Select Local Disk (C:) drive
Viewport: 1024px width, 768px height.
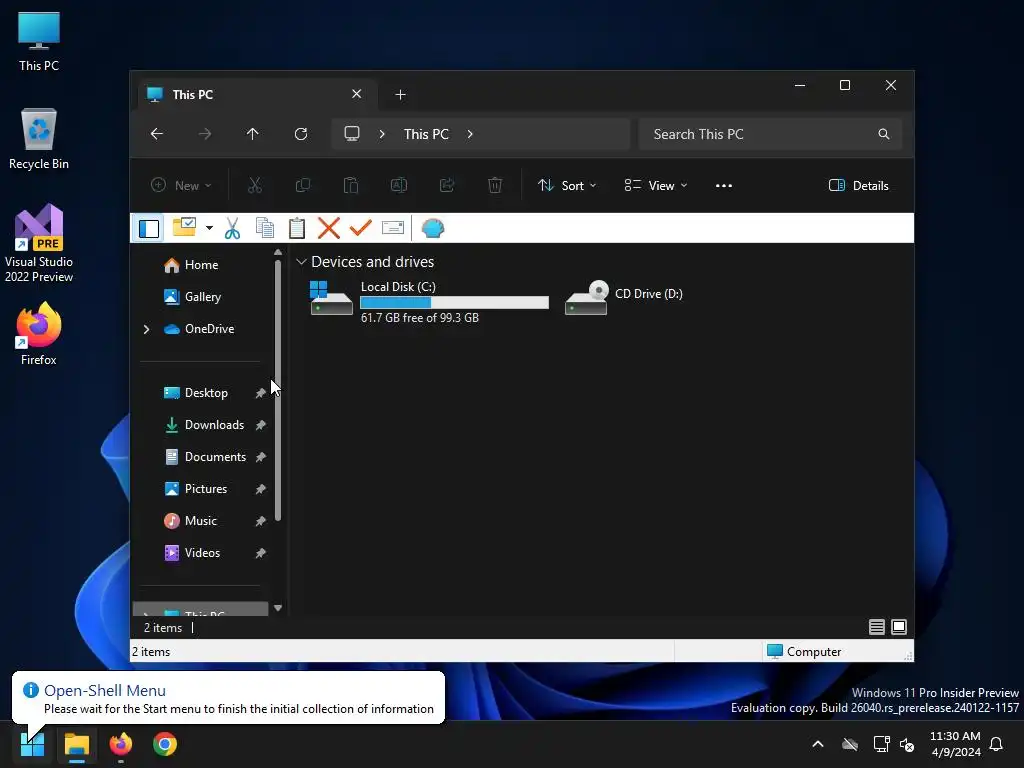[428, 301]
